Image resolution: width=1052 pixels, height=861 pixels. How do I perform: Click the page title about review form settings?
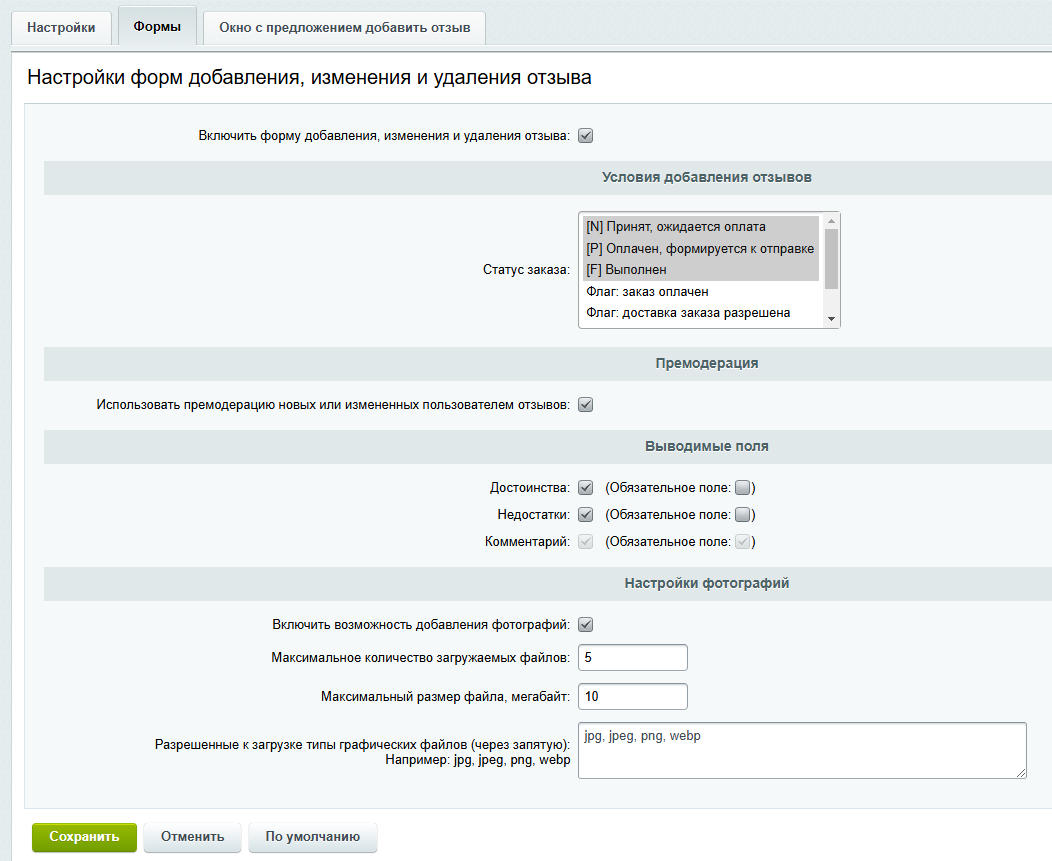point(309,77)
